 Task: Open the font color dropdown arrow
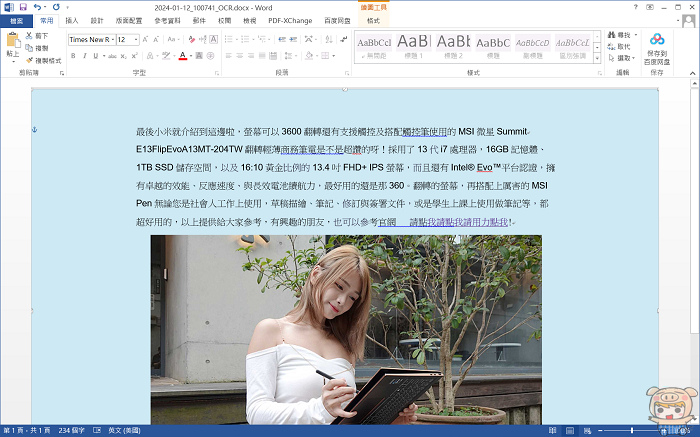(x=191, y=56)
